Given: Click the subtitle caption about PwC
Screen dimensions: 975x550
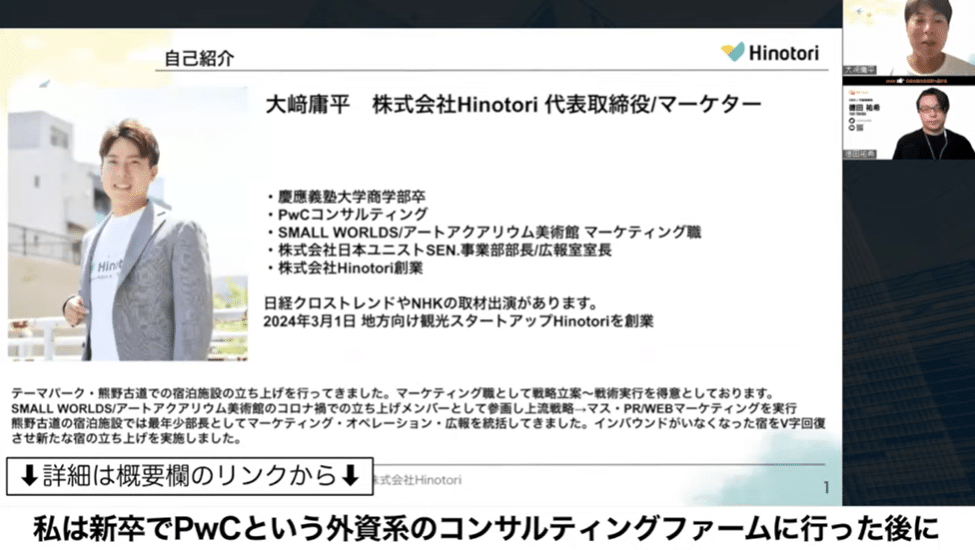Looking at the screenshot, I should pos(486,529).
